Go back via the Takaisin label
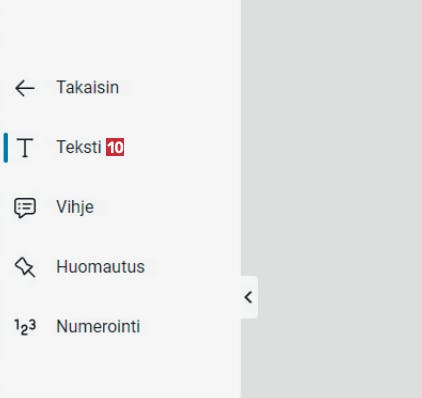 tap(87, 87)
